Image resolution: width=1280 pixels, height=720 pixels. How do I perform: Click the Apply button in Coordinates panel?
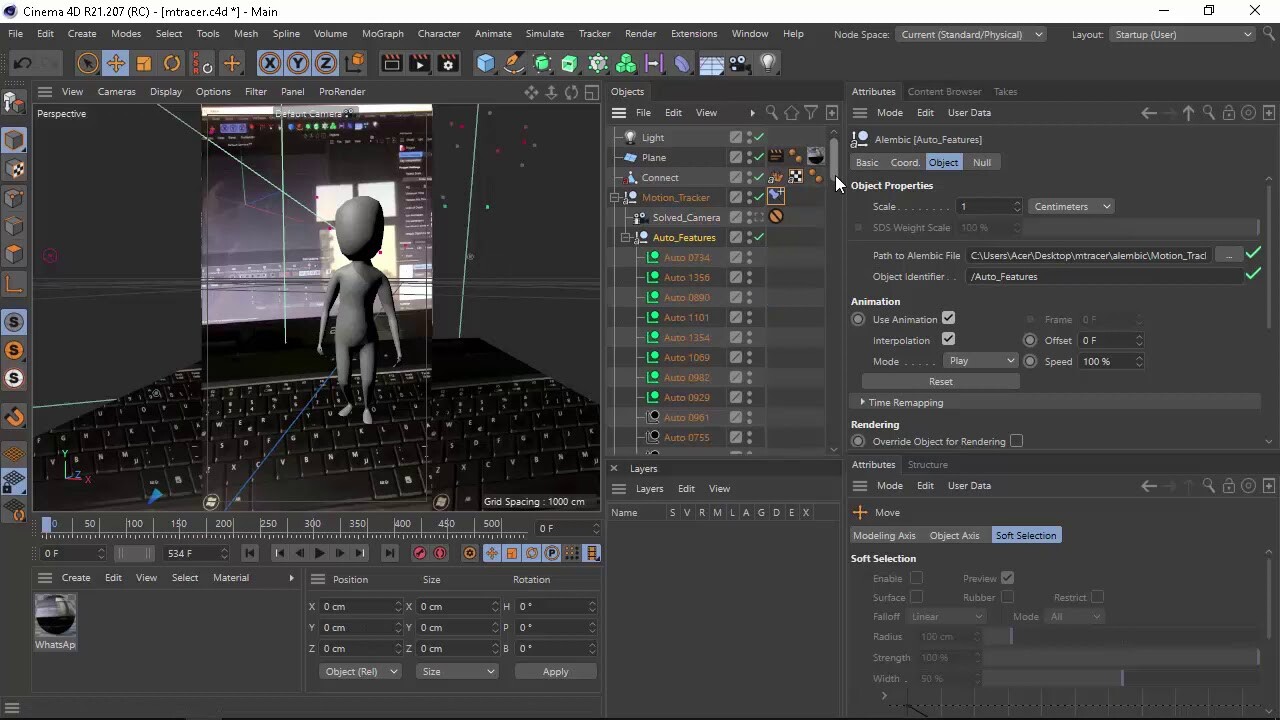555,671
